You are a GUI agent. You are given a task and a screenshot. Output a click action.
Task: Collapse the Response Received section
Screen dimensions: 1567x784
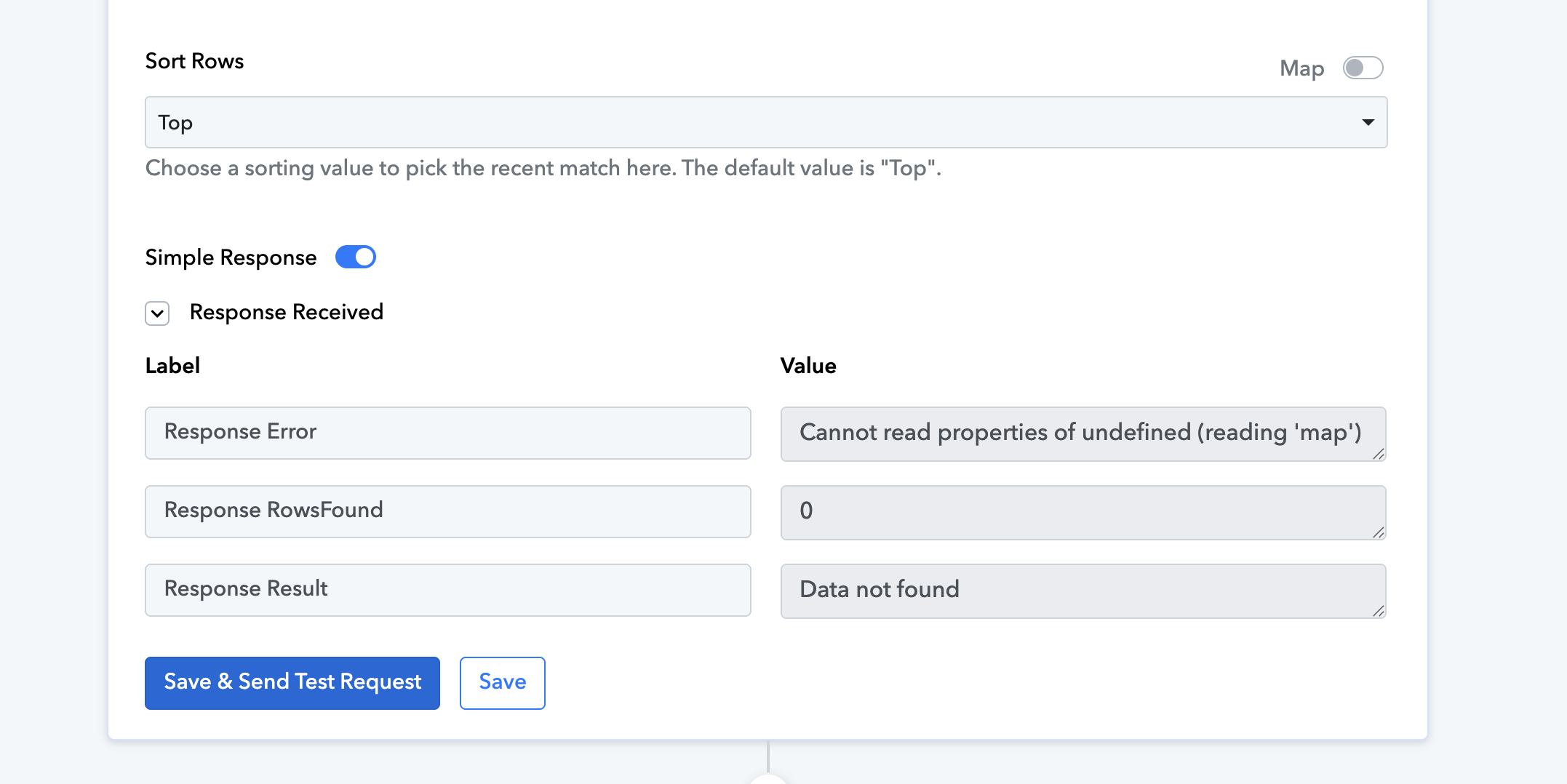(x=157, y=313)
